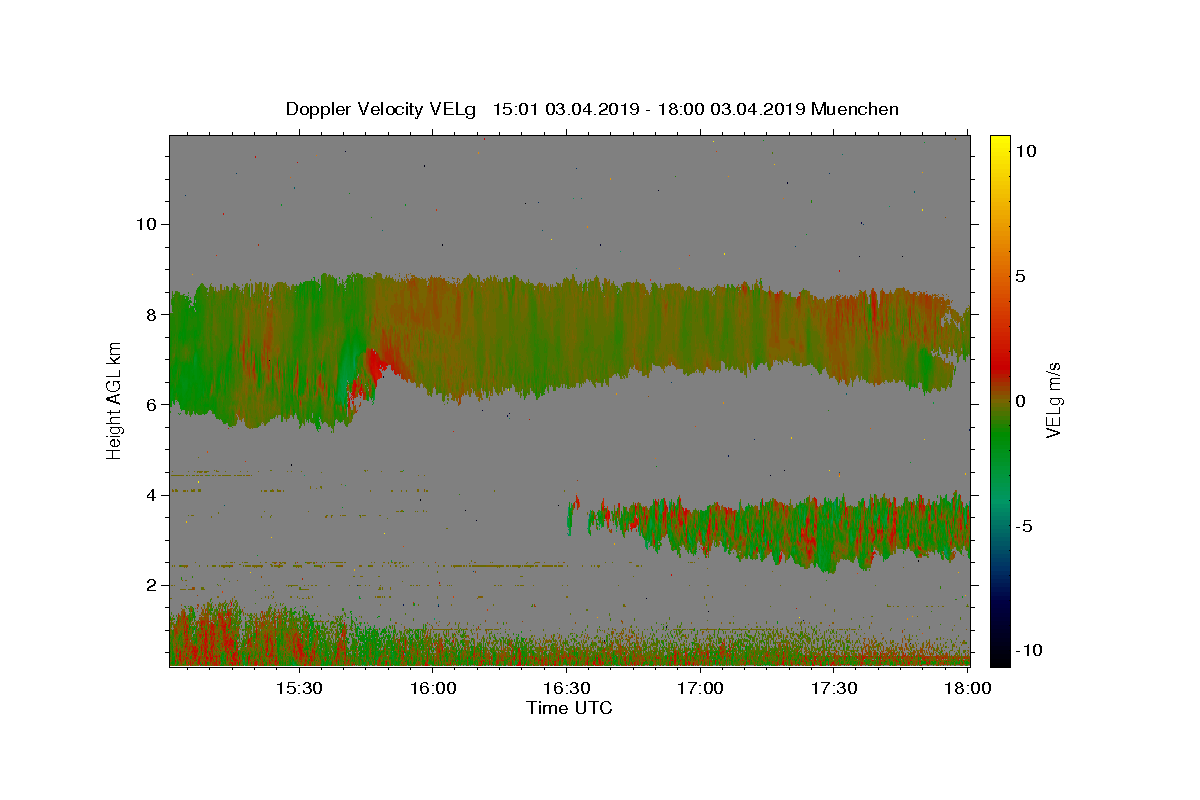Click the 17:30 time tick label

tap(834, 689)
